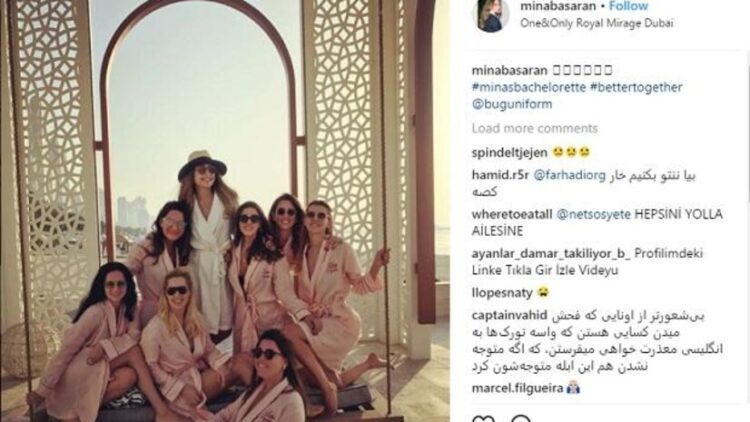Open captainvahid commenter profile
The image size is (750, 422).
pos(509,316)
